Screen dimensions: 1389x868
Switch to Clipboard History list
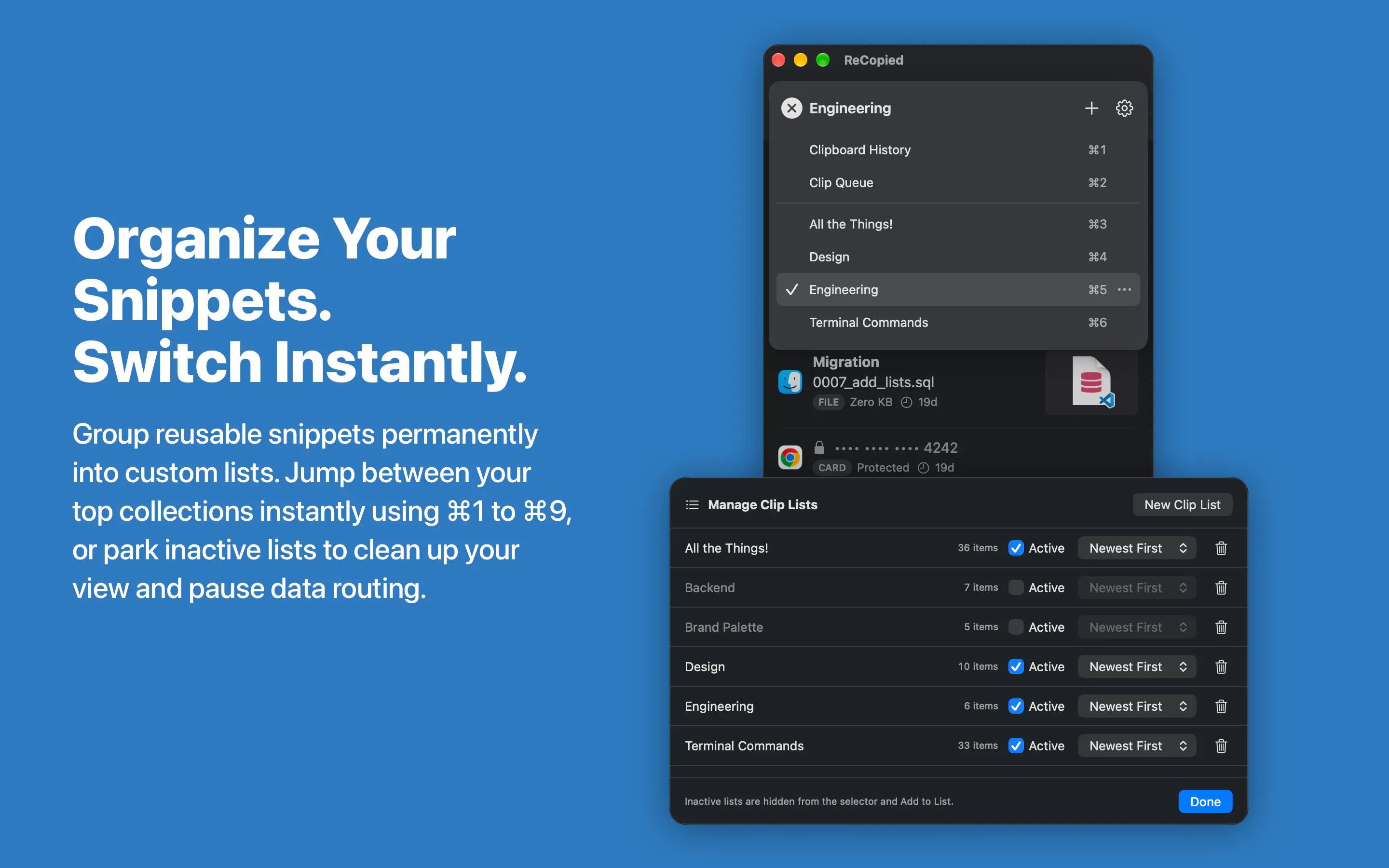[x=958, y=150]
